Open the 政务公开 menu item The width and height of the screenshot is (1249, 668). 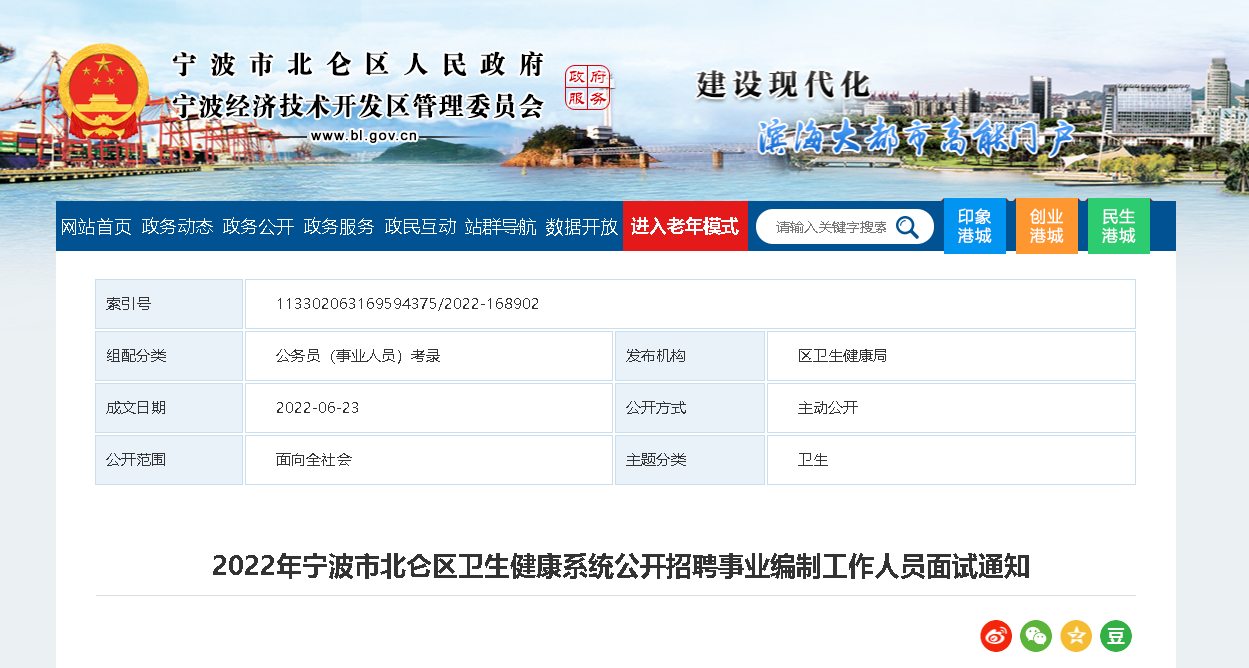coord(258,227)
